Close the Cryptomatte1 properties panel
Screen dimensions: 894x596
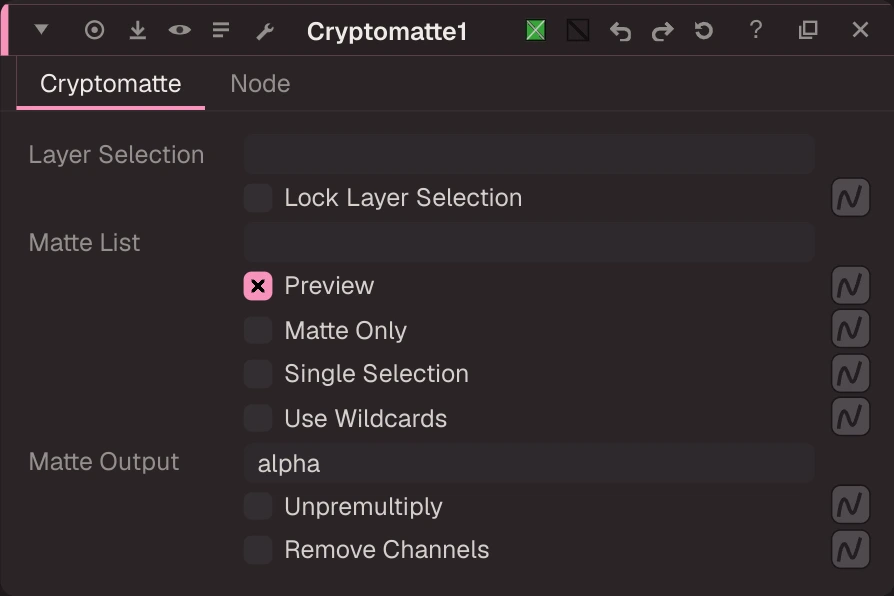coord(860,30)
